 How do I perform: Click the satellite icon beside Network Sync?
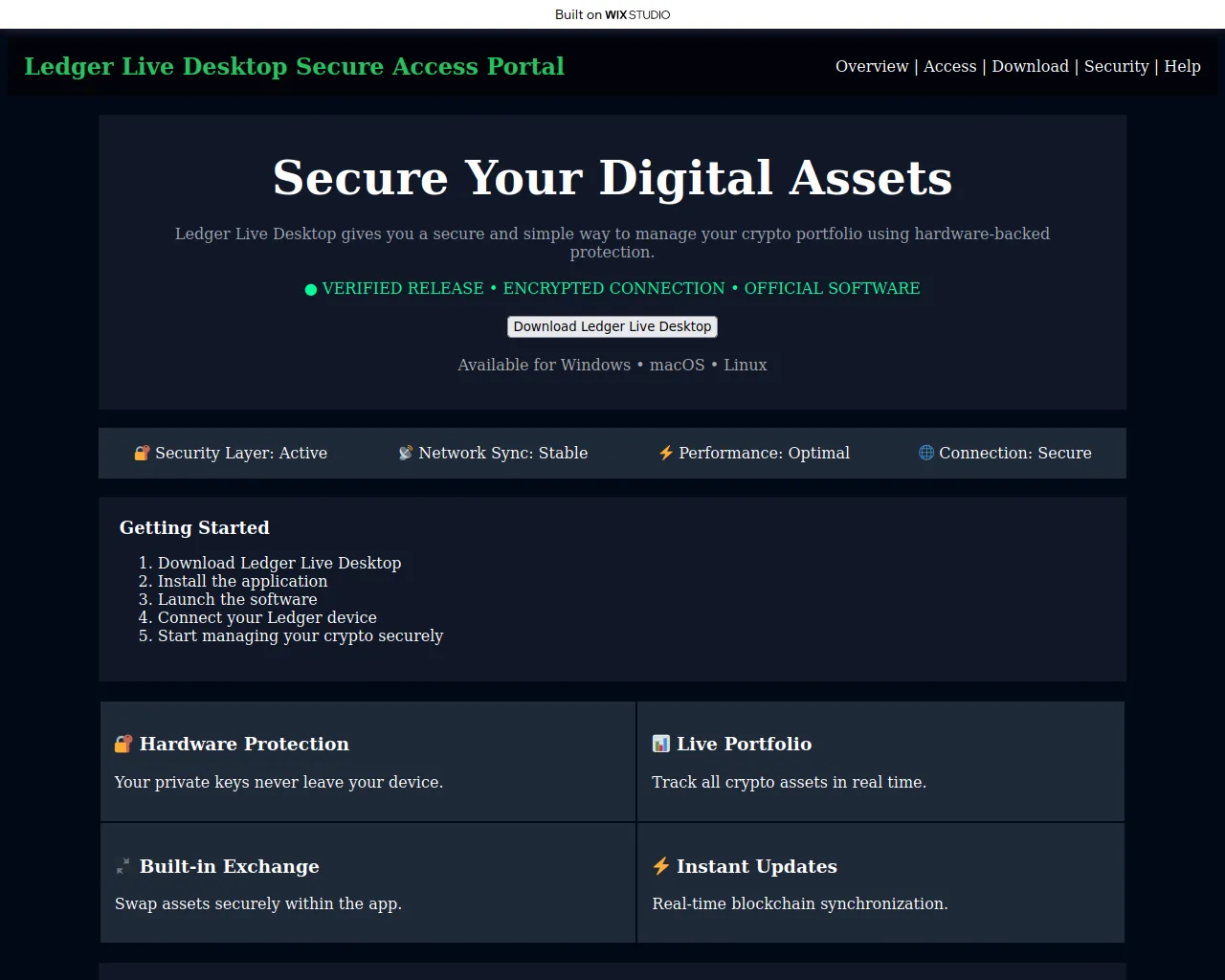click(406, 453)
